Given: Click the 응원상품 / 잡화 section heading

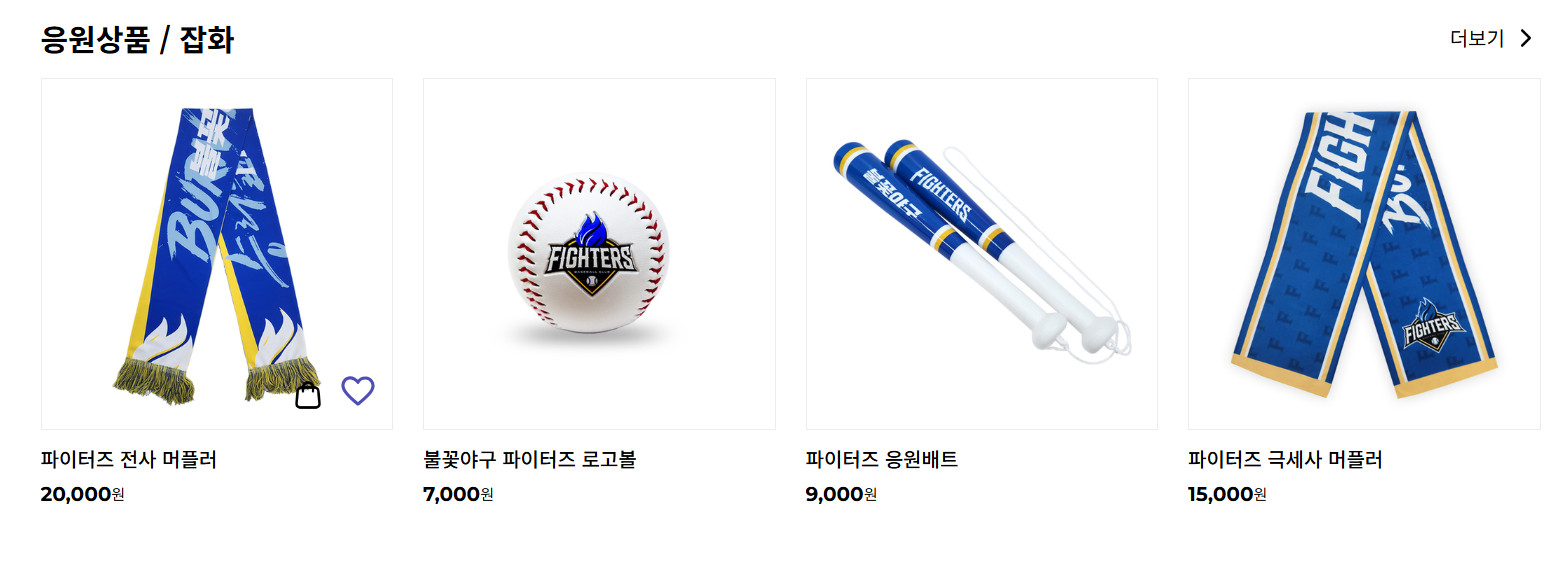Looking at the screenshot, I should 137,40.
